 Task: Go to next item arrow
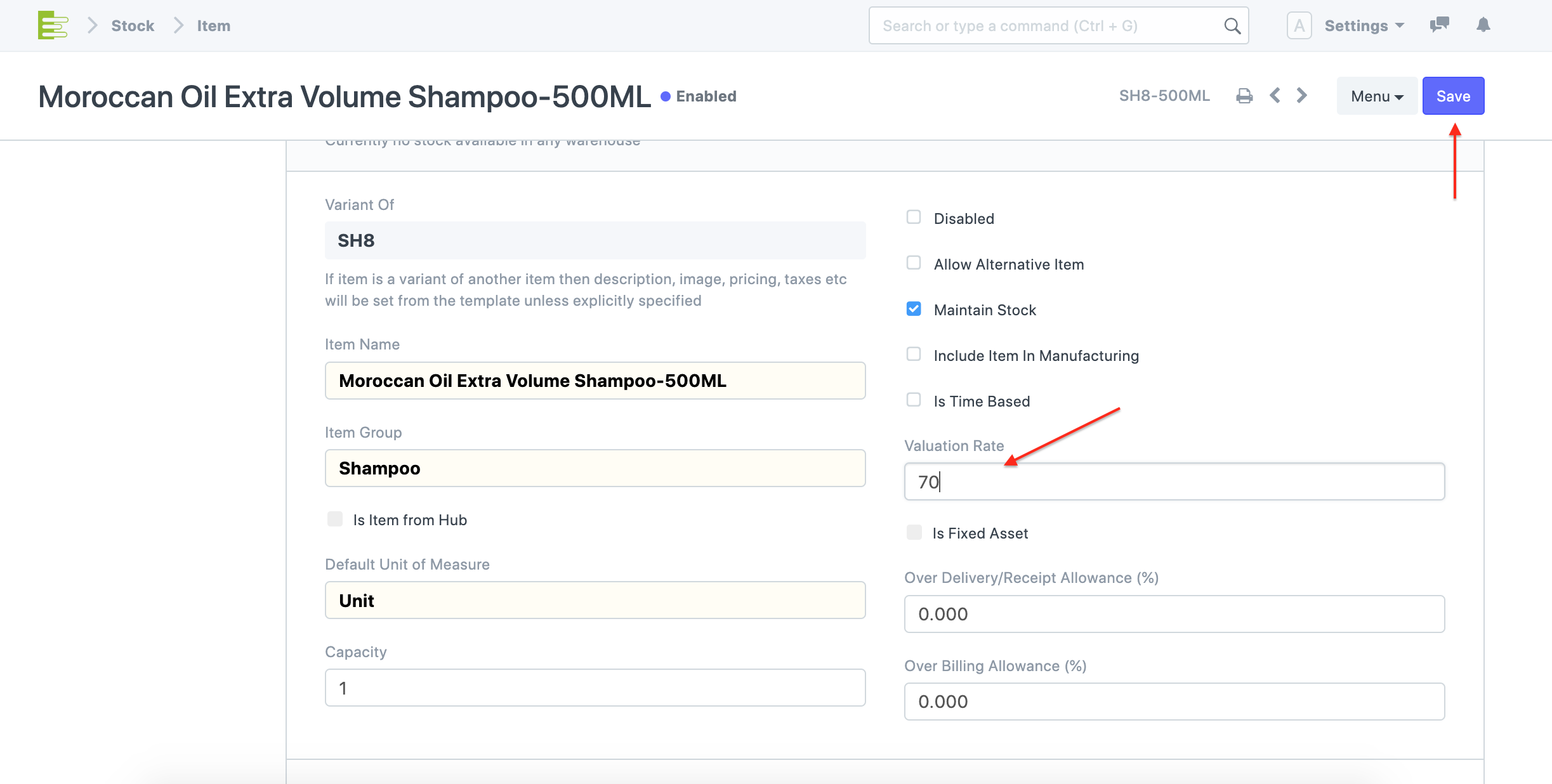1302,96
